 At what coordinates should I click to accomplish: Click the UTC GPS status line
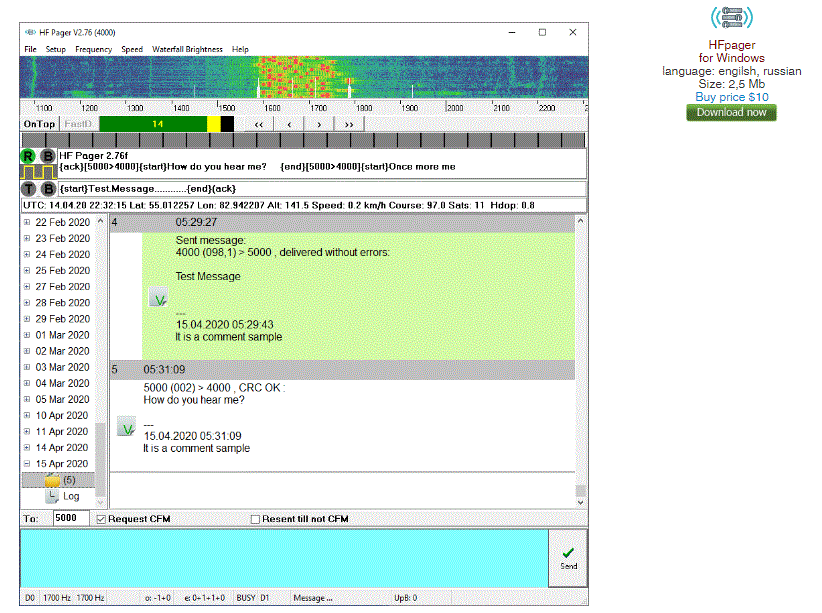pyautogui.click(x=304, y=206)
